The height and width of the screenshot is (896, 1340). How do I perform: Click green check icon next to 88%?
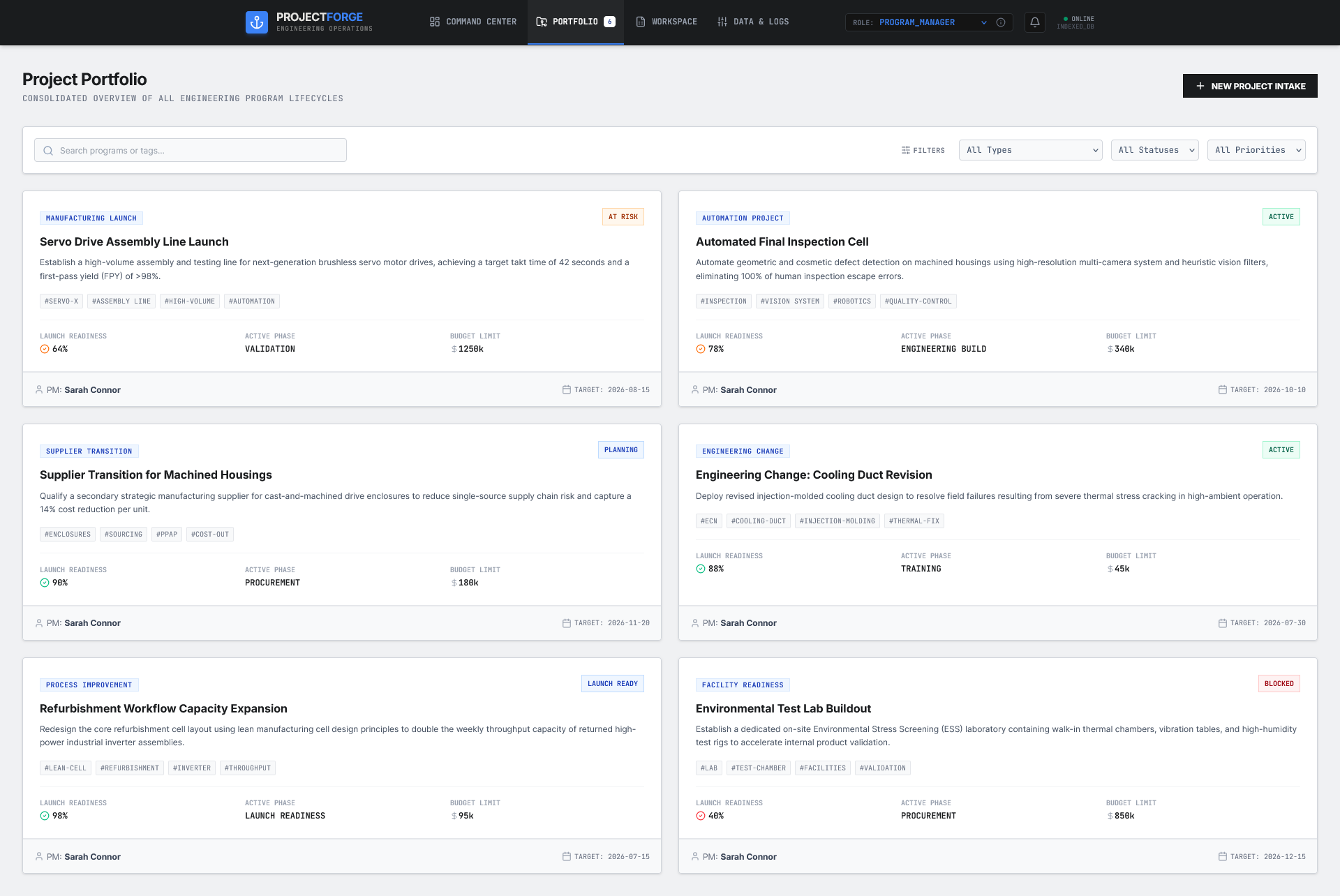click(x=701, y=569)
